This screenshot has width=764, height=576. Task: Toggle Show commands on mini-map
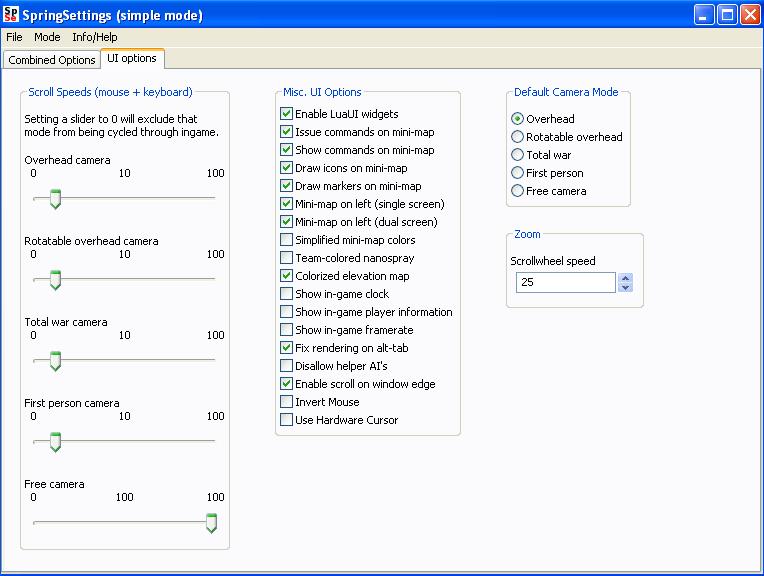(286, 150)
